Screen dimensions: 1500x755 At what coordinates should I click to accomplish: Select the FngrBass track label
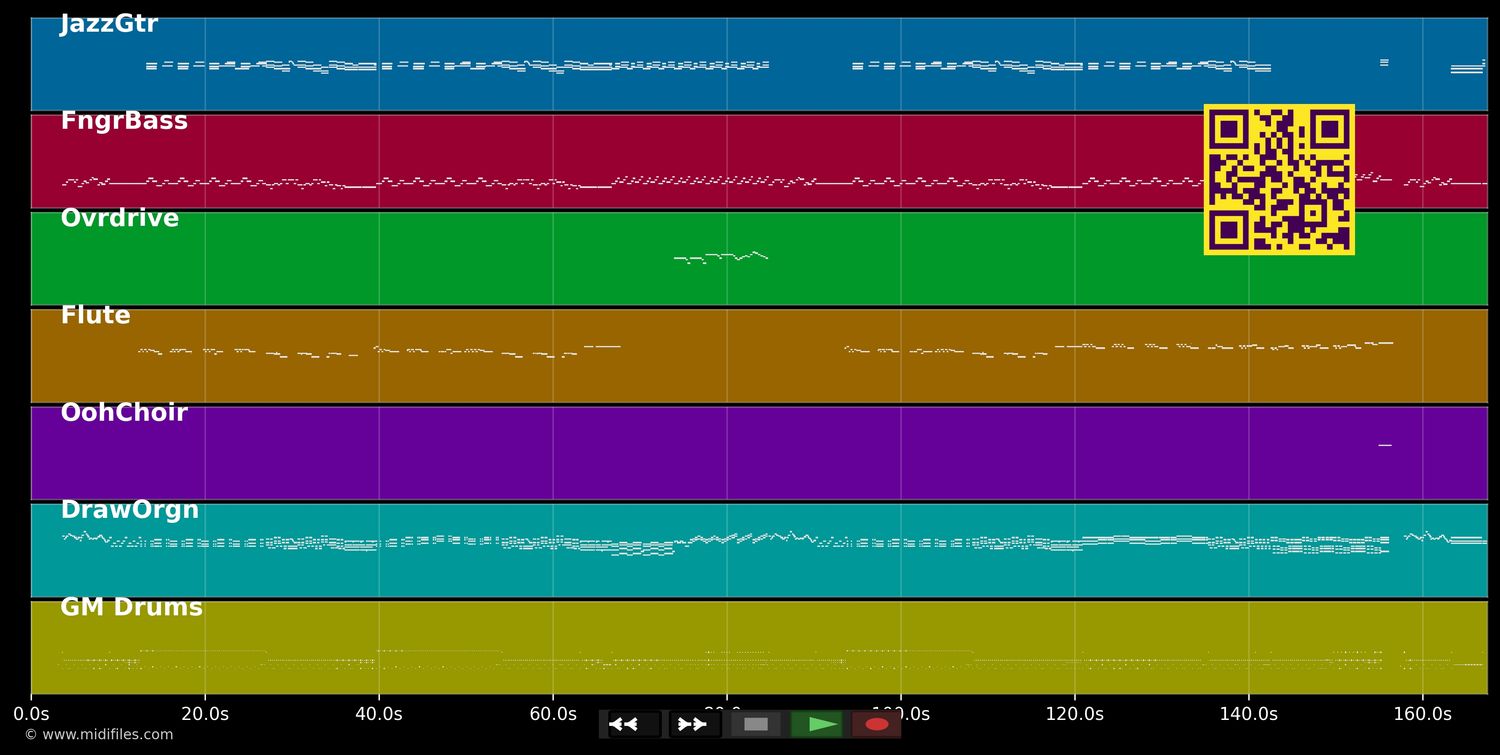124,121
